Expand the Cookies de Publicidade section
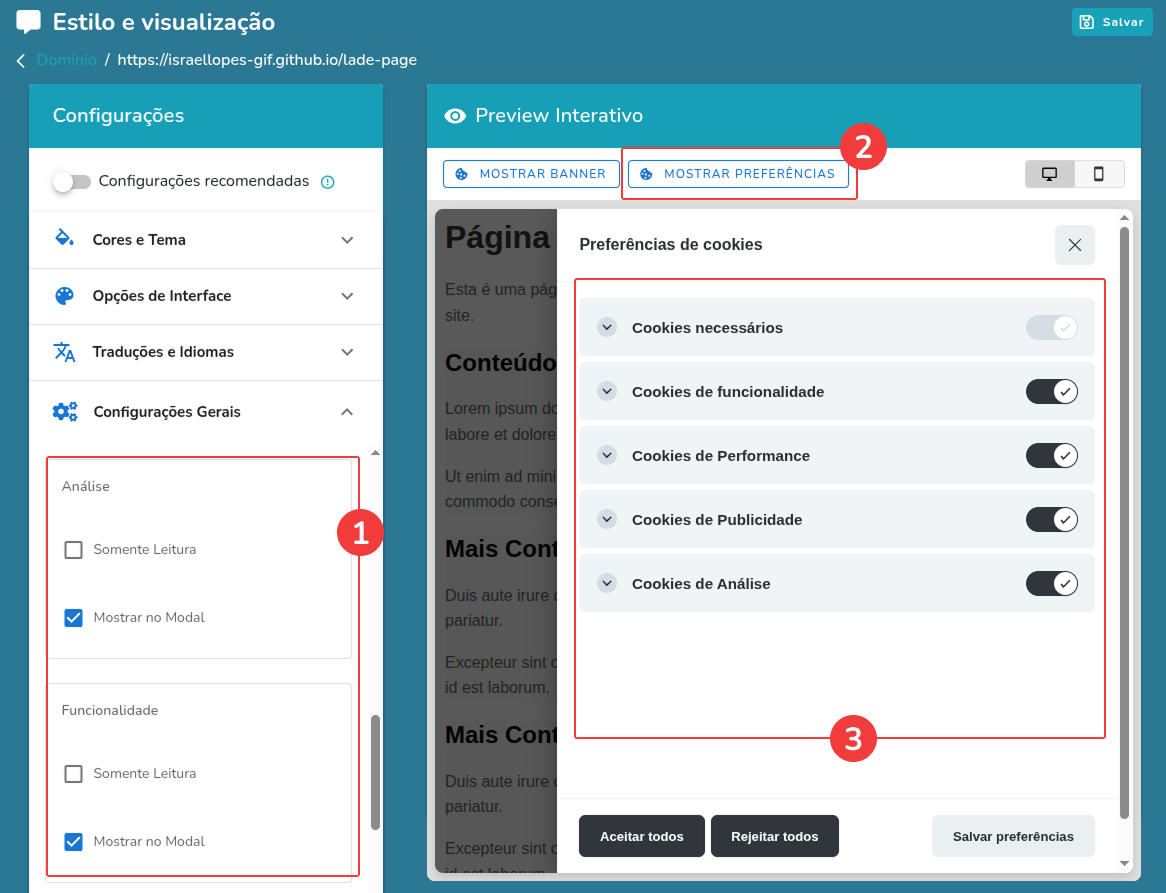The height and width of the screenshot is (893, 1166). [x=606, y=519]
